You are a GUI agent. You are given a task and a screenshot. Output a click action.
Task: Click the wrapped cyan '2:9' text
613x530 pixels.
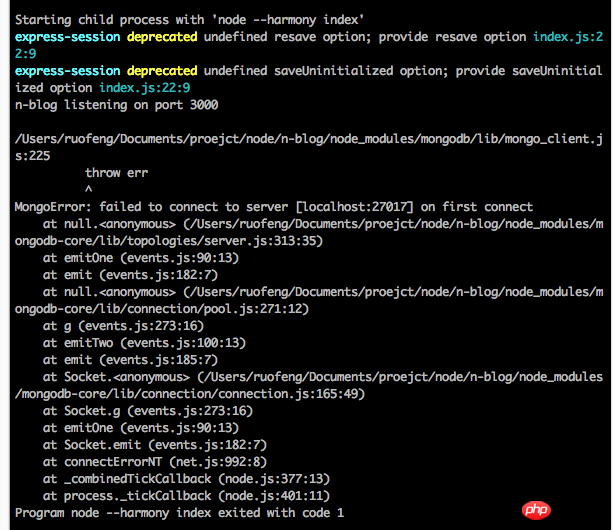[x=25, y=54]
